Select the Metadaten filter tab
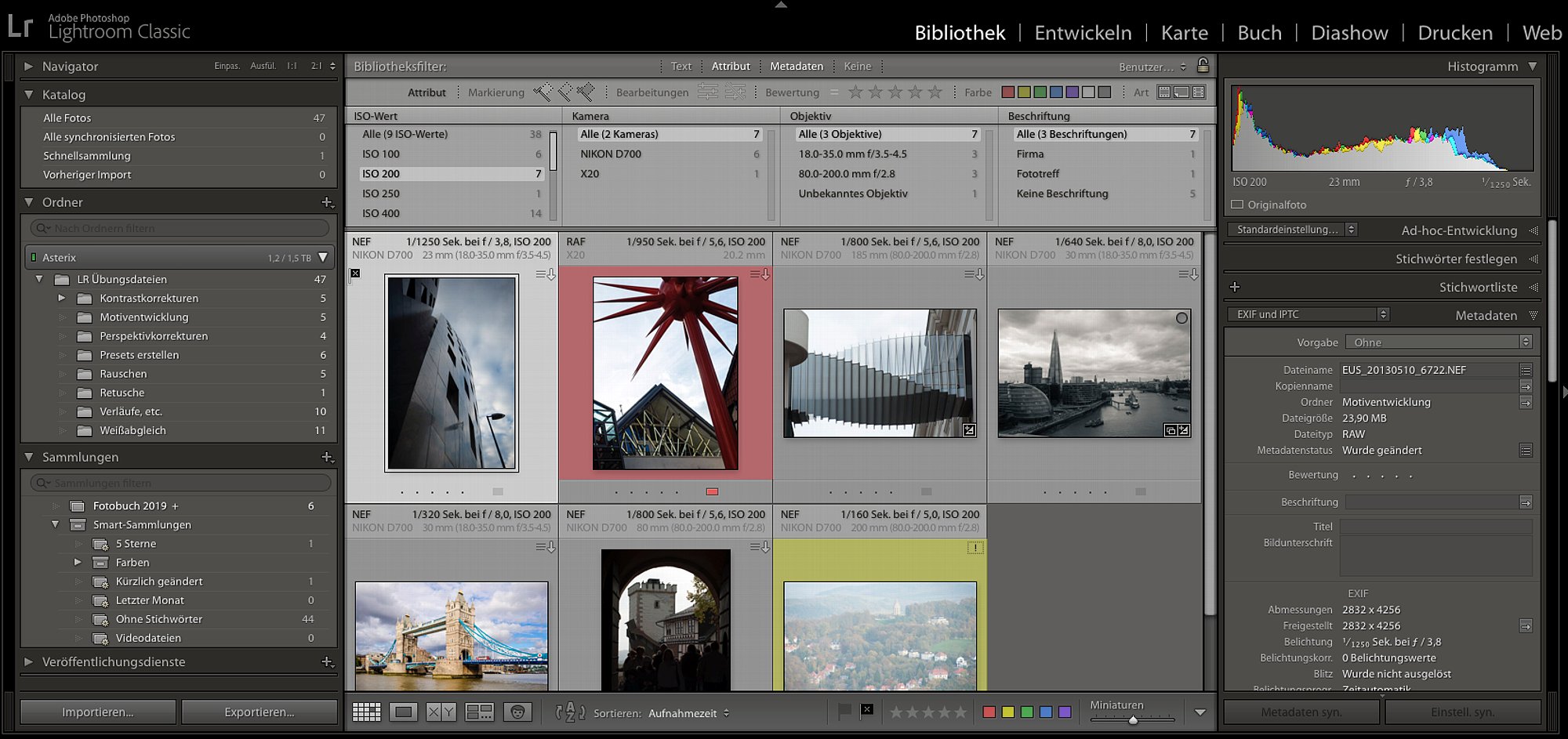This screenshot has width=1568, height=739. click(797, 67)
